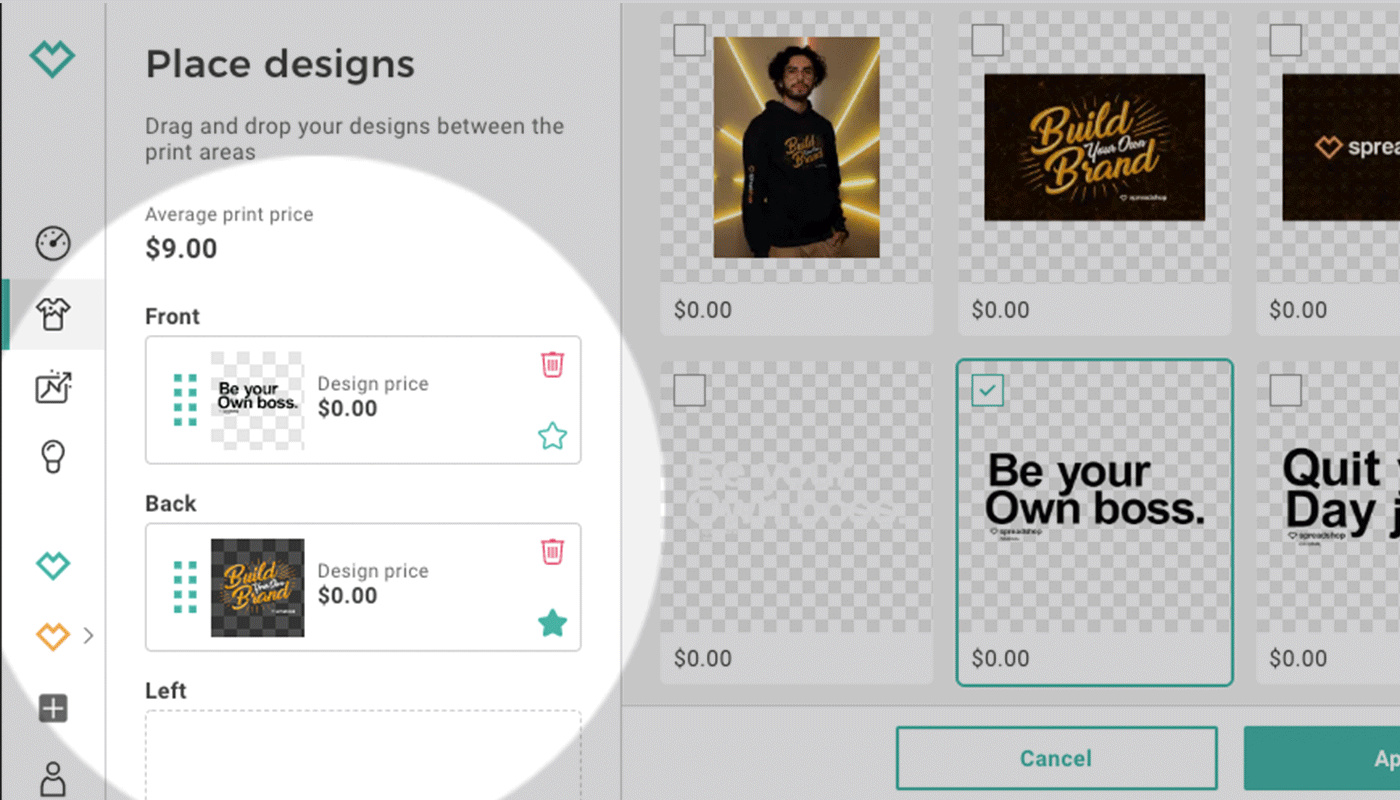Uncheck the 'Be your Own boss' design checkbox
The width and height of the screenshot is (1400, 800).
[987, 391]
